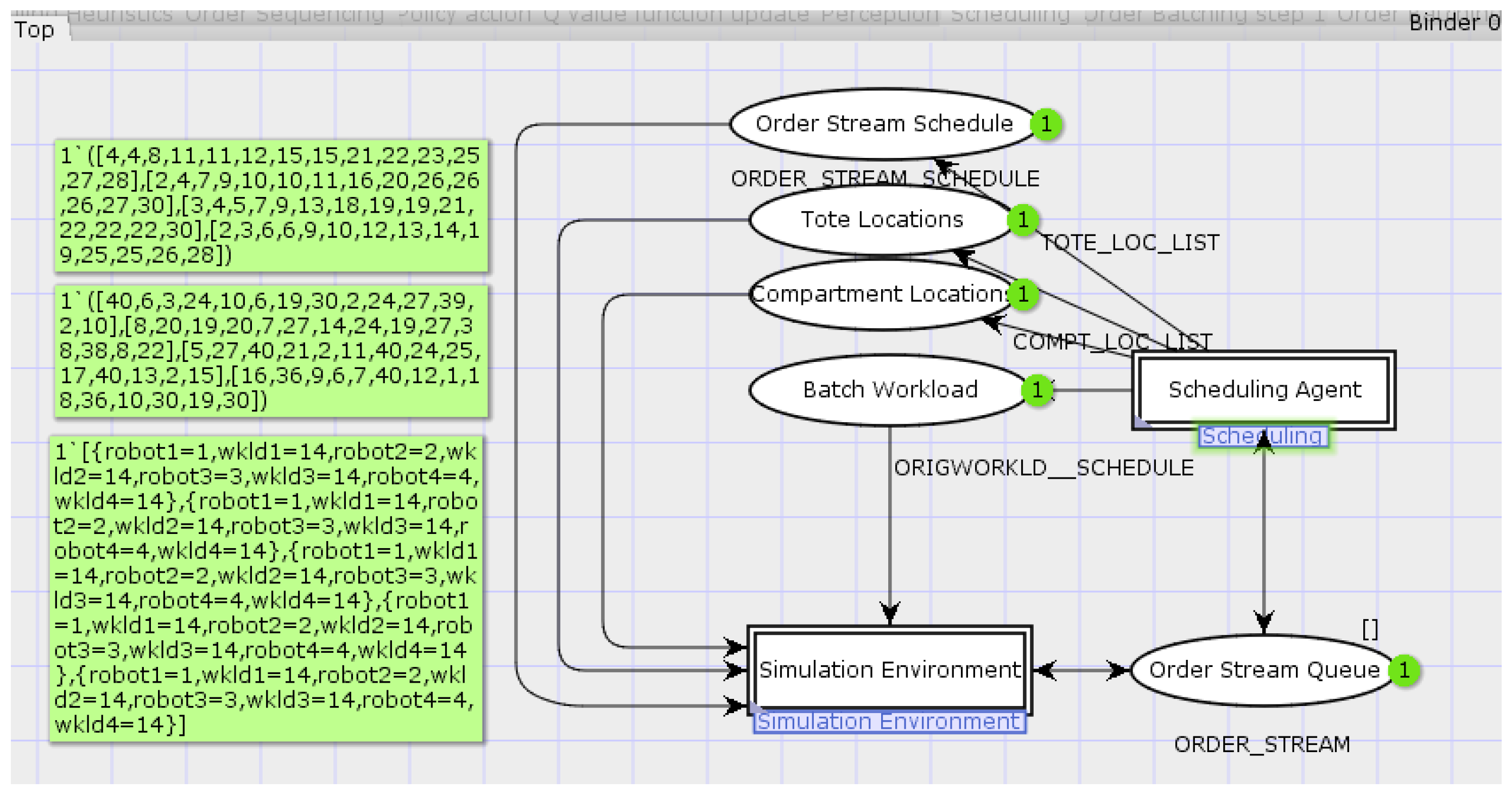The height and width of the screenshot is (795, 1512).
Task: Click the Tote Locations green token badge
Action: tap(1023, 220)
